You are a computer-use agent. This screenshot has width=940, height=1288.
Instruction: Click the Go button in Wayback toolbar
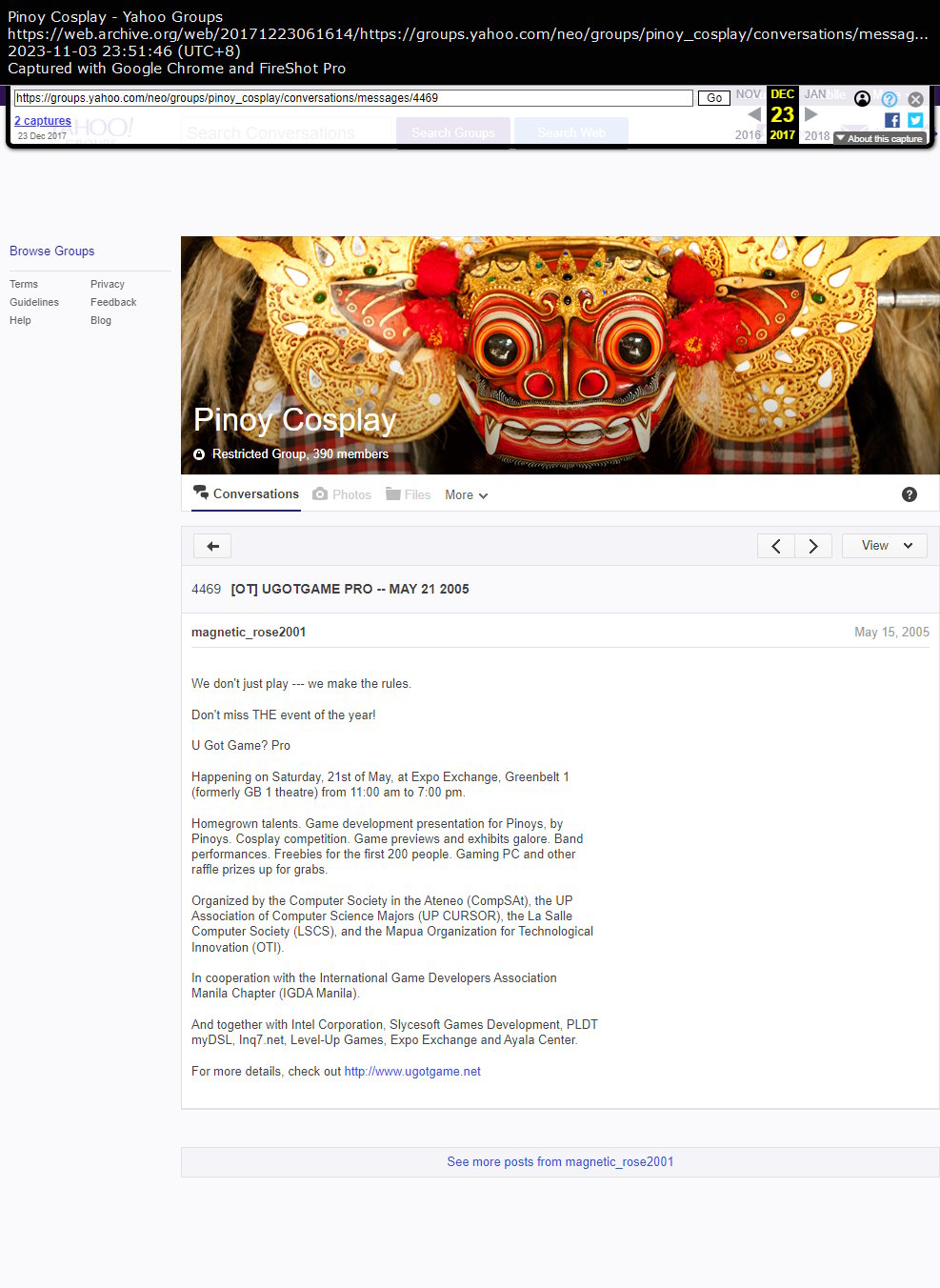pyautogui.click(x=714, y=98)
